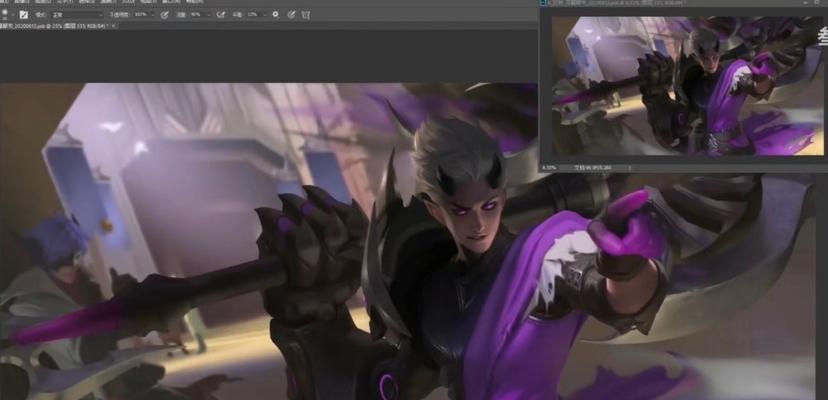Toggle pressure for size icon
Viewport: 828px width, 400px height.
coord(291,15)
